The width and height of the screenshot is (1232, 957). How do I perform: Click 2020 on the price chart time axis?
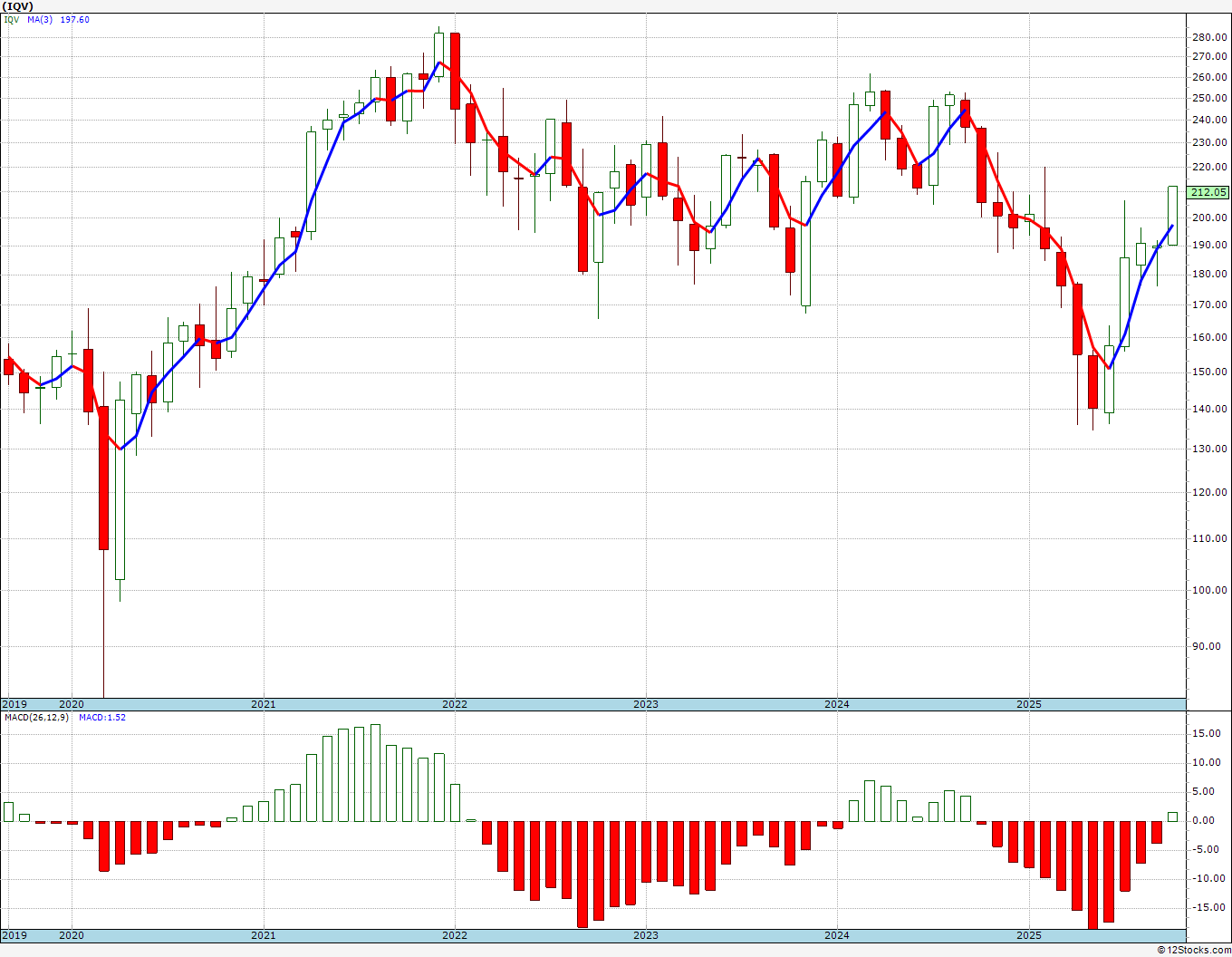pos(71,704)
